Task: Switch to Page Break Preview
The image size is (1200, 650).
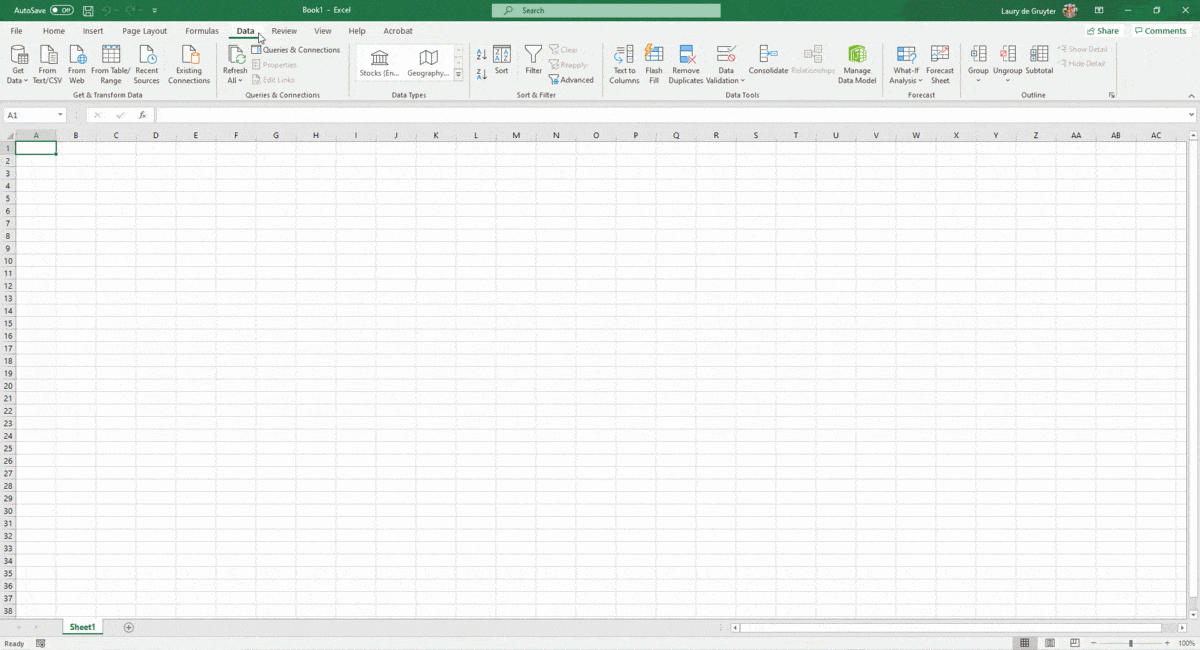Action: (1075, 643)
